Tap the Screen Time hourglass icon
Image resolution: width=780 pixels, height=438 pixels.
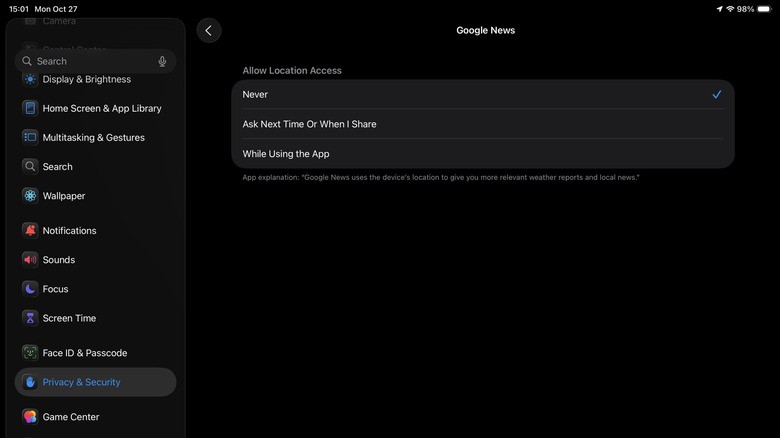click(30, 318)
